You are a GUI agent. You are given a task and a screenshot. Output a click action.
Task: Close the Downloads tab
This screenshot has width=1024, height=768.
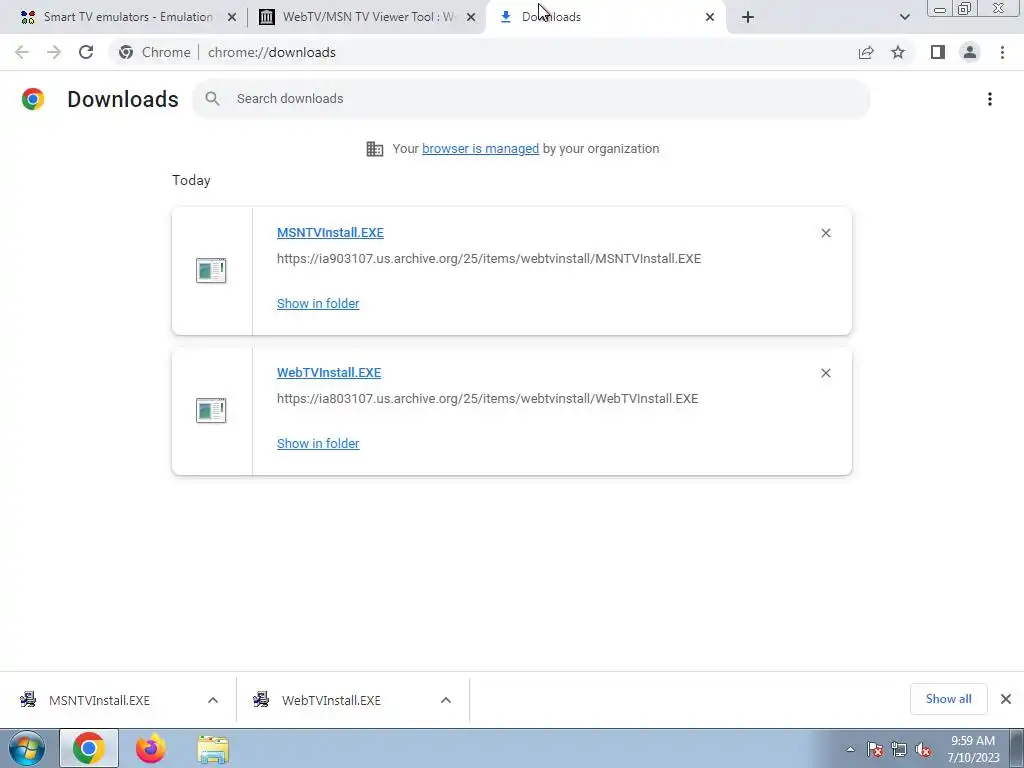[x=710, y=17]
